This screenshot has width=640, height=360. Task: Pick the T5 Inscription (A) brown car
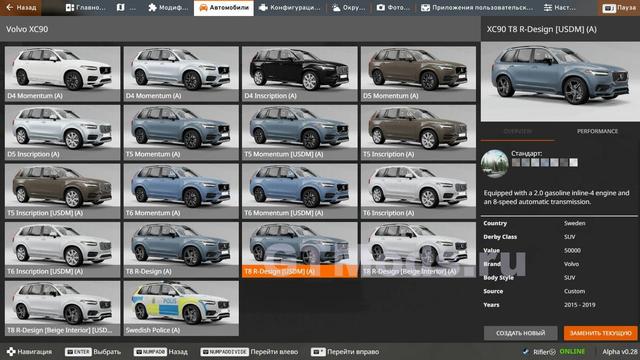pyautogui.click(x=418, y=133)
